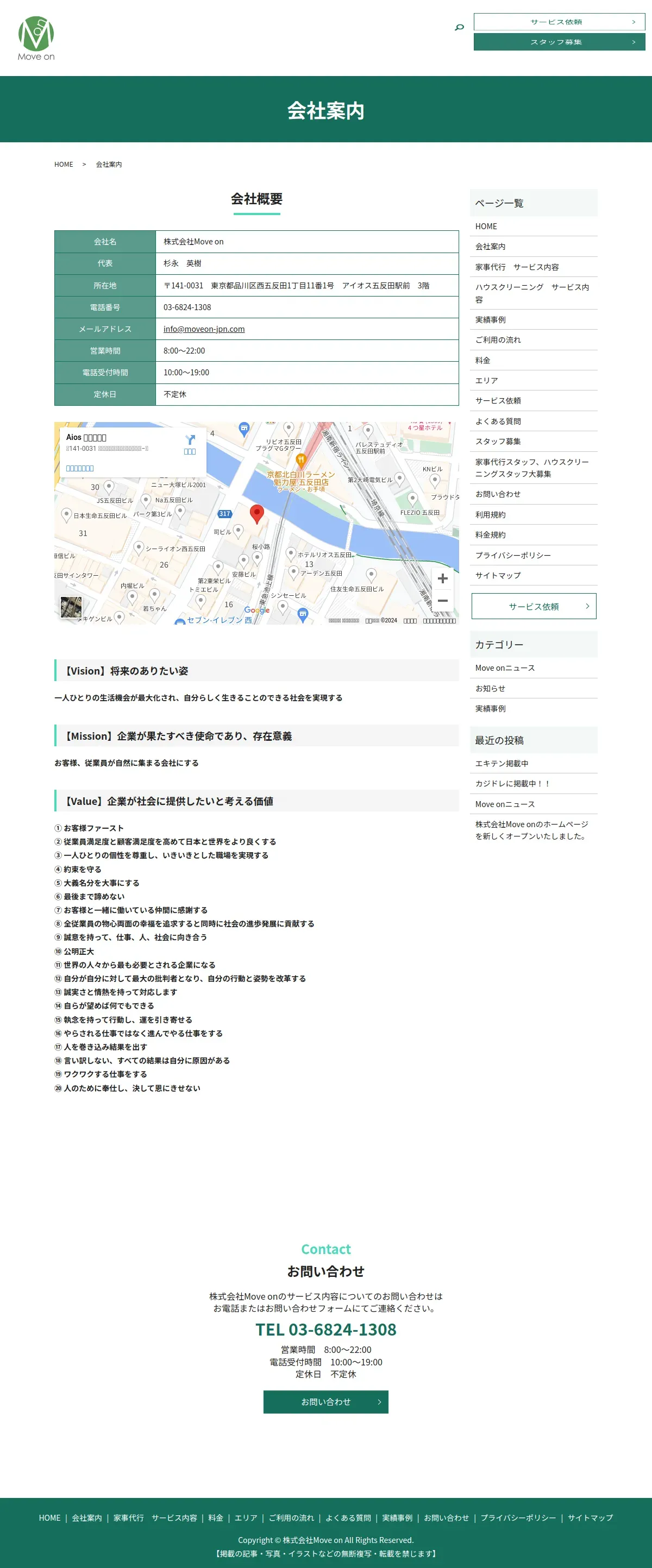Open Move onニュース category link

coord(534,667)
